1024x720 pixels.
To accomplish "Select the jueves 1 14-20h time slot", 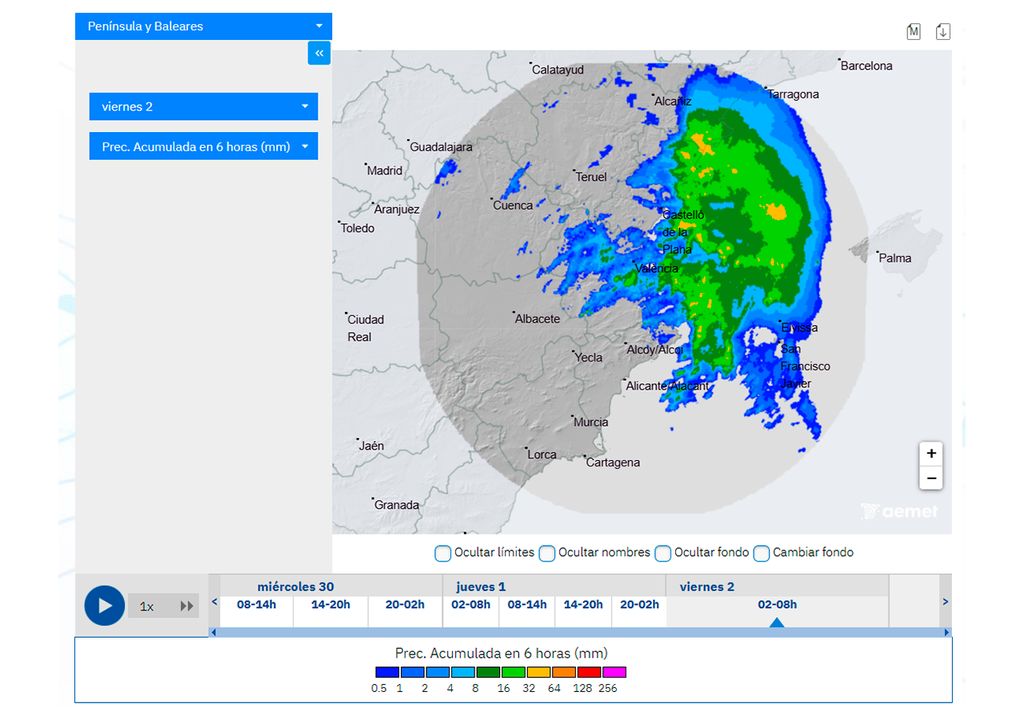I will point(583,605).
